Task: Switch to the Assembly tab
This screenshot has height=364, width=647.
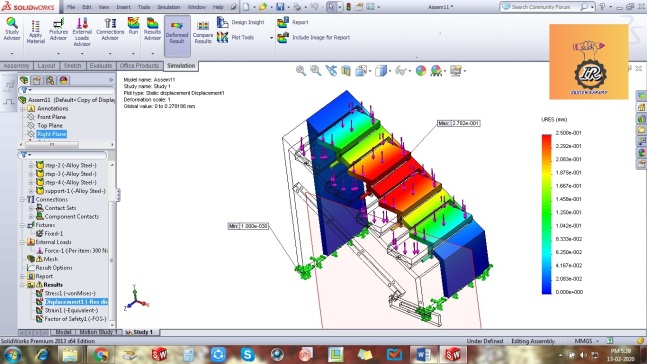Action: 17,66
